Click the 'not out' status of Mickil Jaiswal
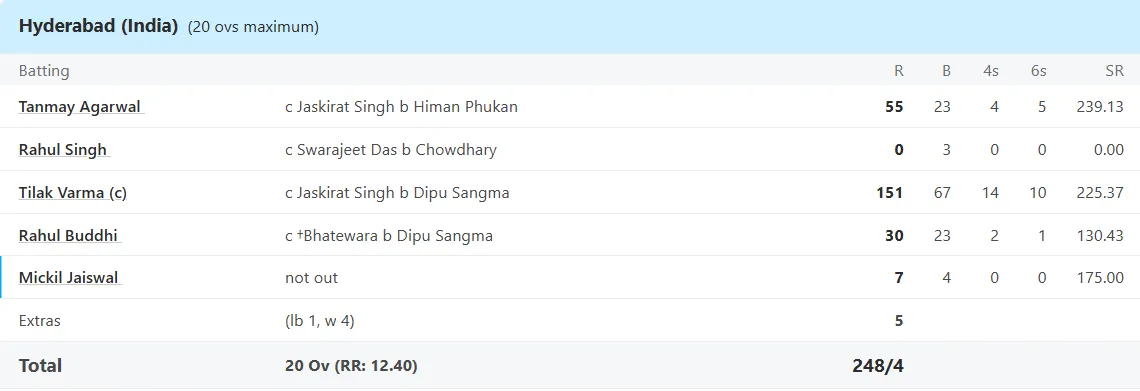The image size is (1140, 391). click(x=311, y=278)
